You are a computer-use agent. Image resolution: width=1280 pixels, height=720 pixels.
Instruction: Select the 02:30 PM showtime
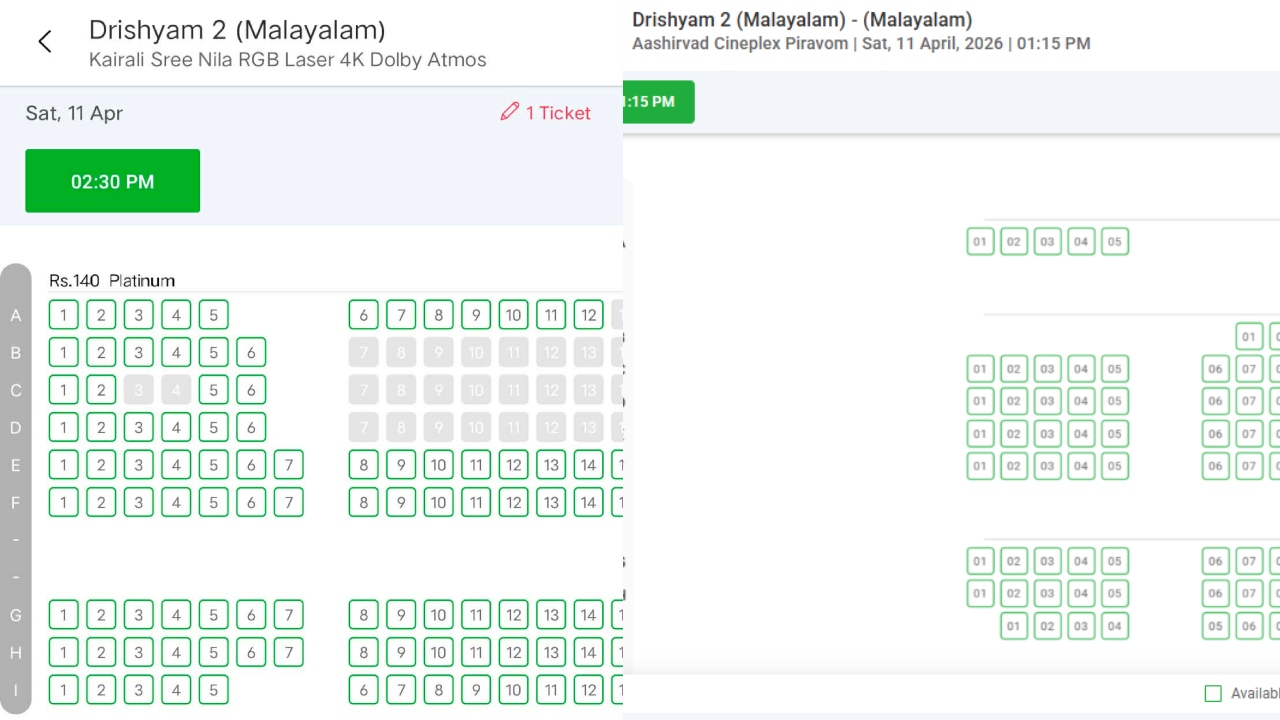coord(112,181)
